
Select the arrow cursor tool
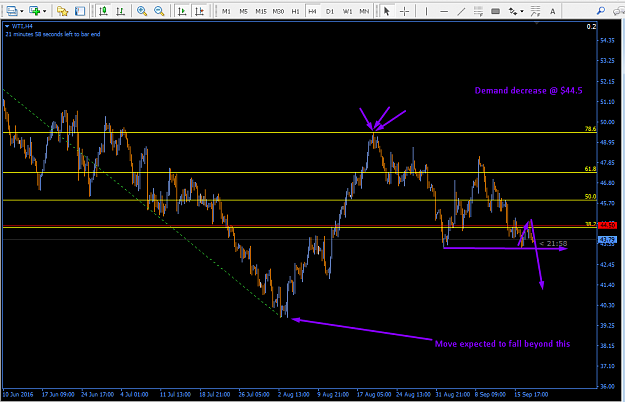click(x=387, y=11)
